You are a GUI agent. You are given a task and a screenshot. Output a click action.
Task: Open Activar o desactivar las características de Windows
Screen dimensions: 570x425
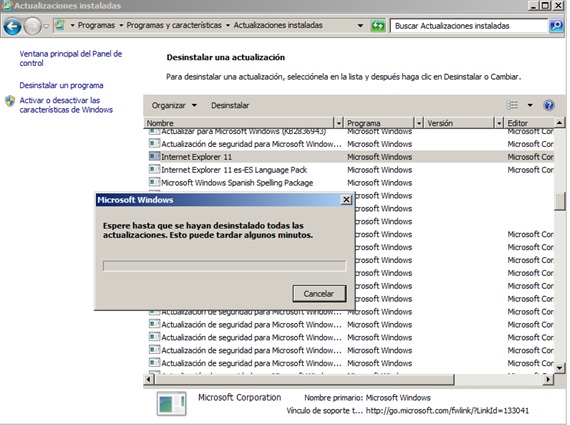[x=66, y=105]
